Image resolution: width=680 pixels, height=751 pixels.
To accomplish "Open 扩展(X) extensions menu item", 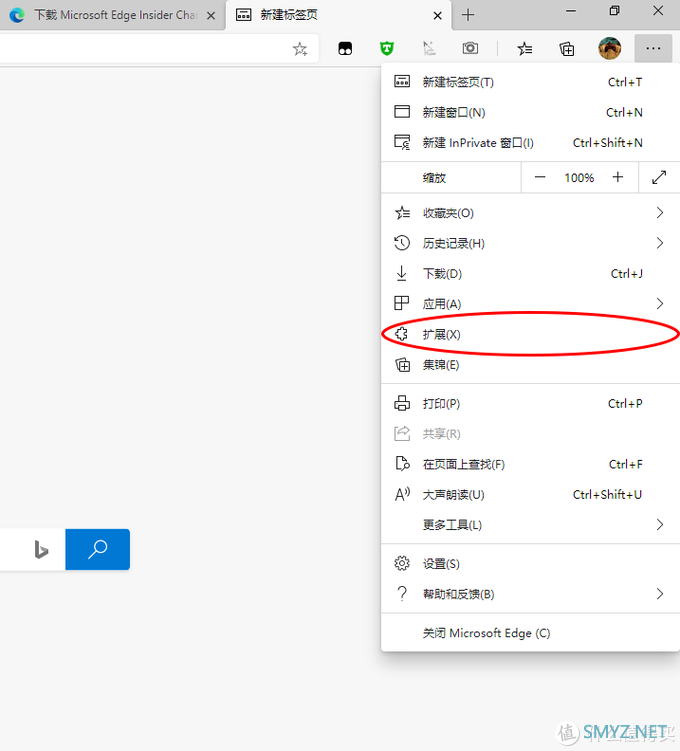I will (531, 334).
